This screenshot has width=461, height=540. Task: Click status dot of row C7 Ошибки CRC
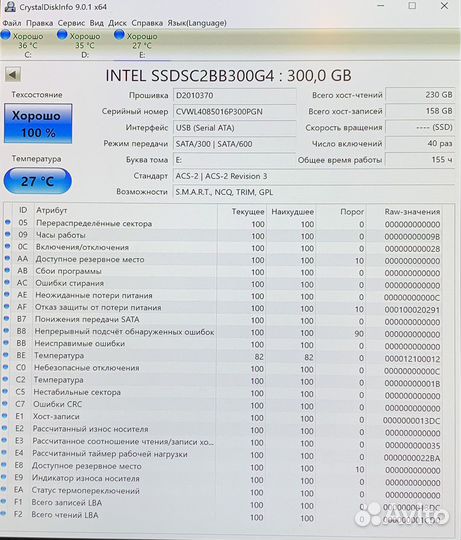click(x=5, y=404)
